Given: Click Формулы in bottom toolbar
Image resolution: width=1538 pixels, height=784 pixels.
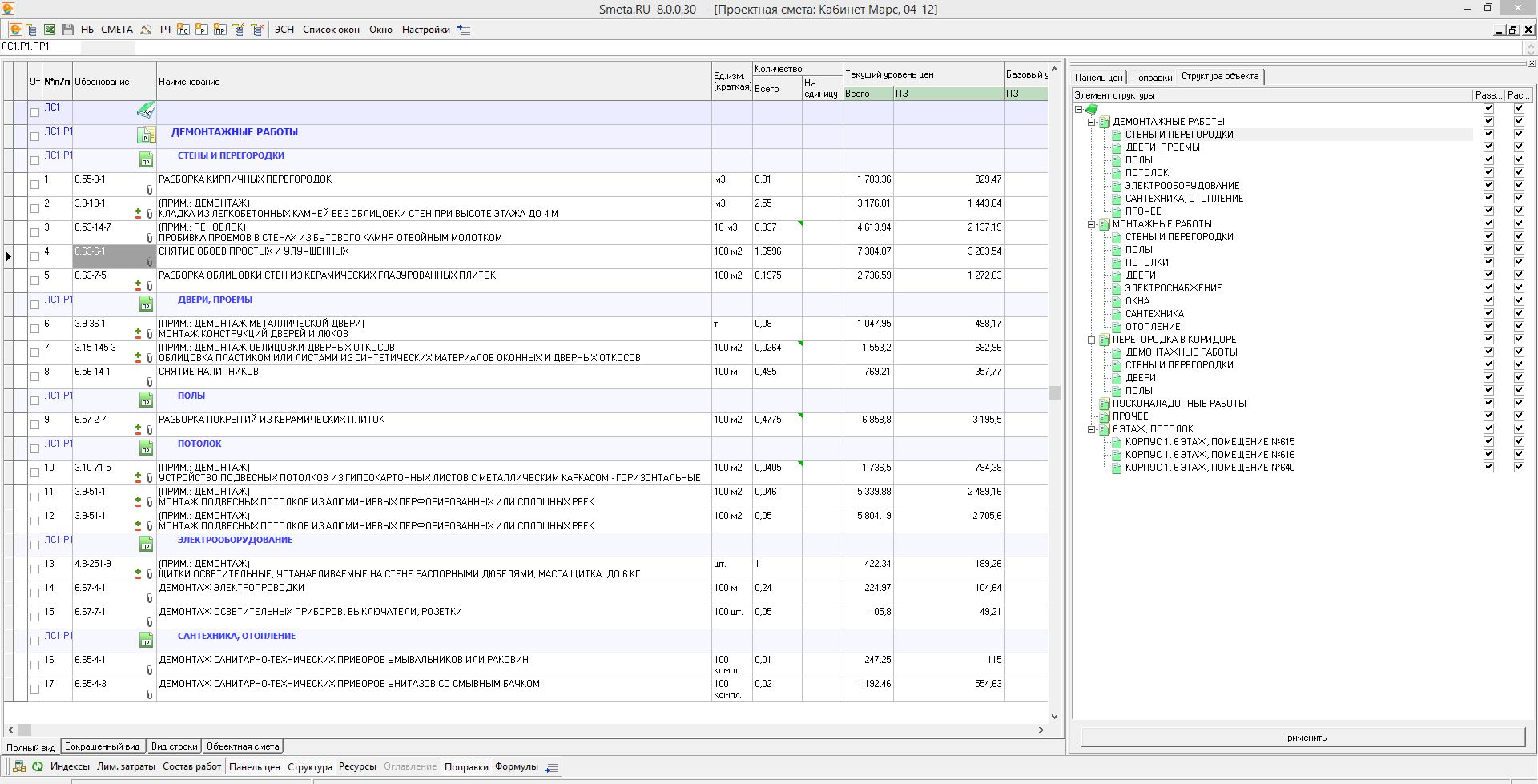Looking at the screenshot, I should 517,766.
